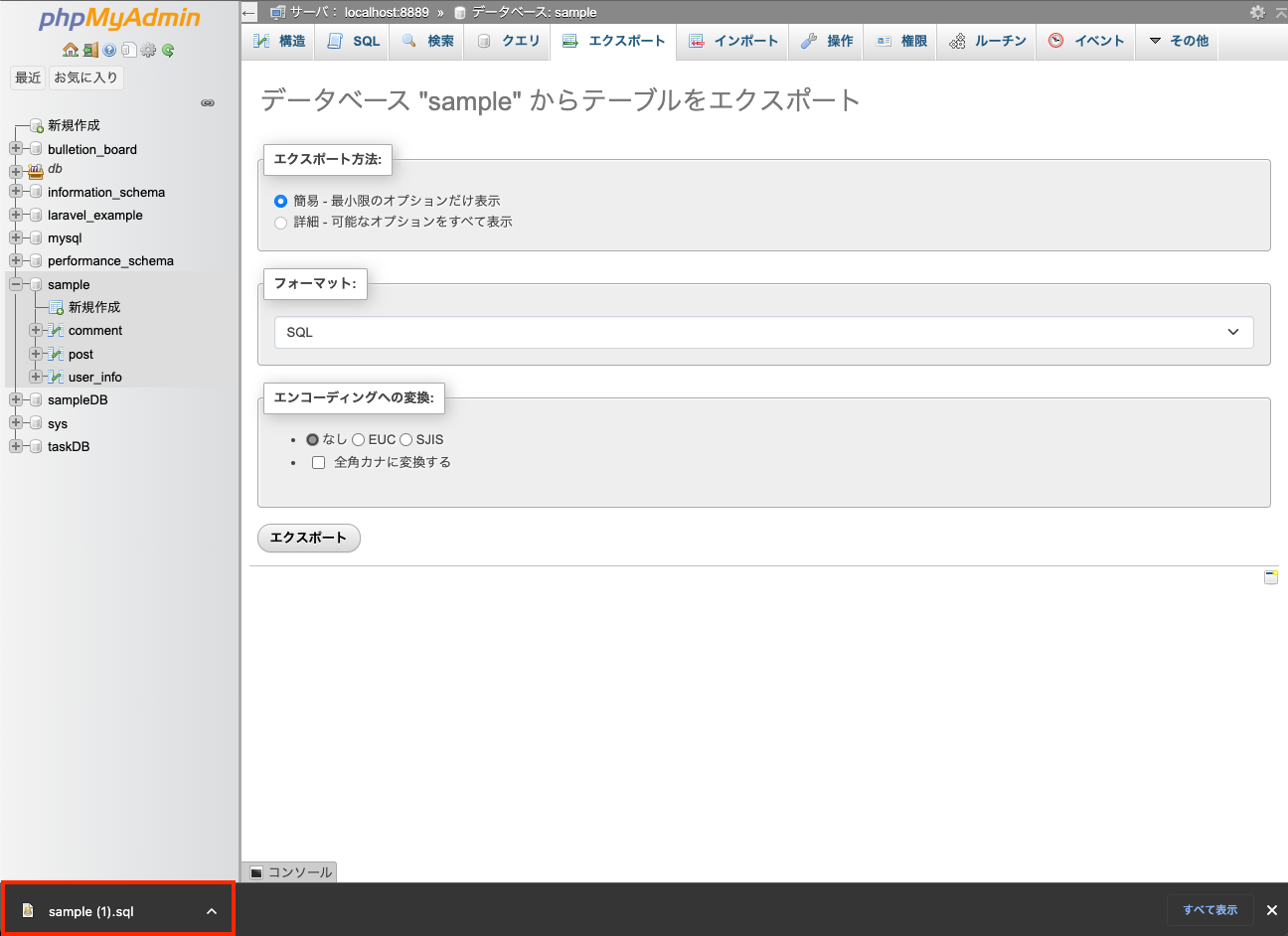Switch to the インポート tab
This screenshot has height=936, width=1288.
pos(732,41)
